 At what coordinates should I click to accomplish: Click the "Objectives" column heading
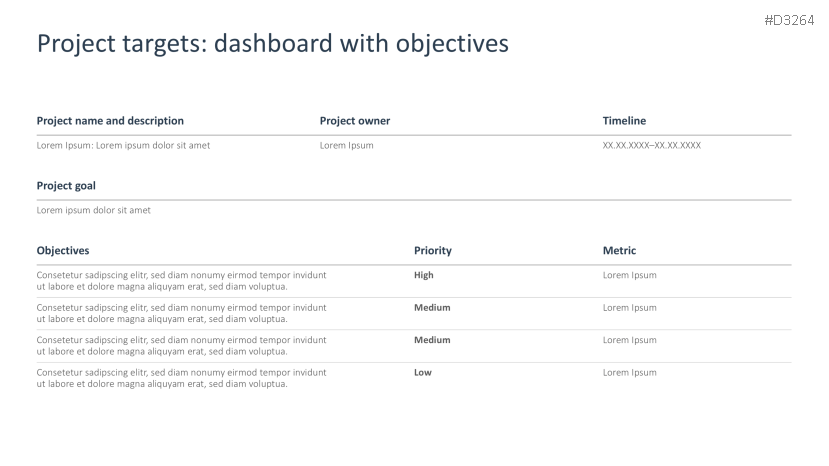pos(63,250)
